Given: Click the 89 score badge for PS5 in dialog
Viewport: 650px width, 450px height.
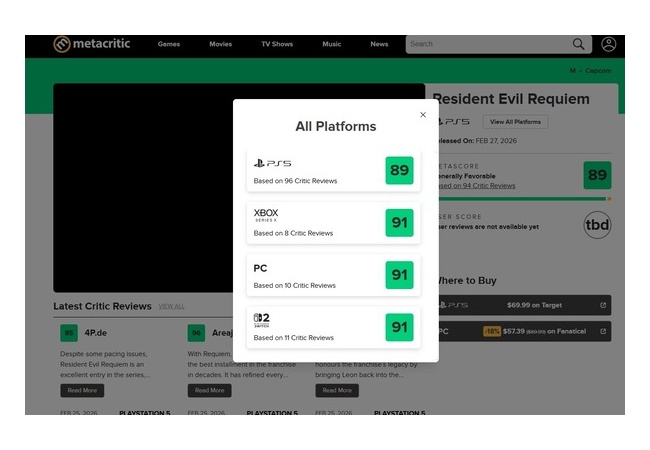Looking at the screenshot, I should click(x=399, y=170).
